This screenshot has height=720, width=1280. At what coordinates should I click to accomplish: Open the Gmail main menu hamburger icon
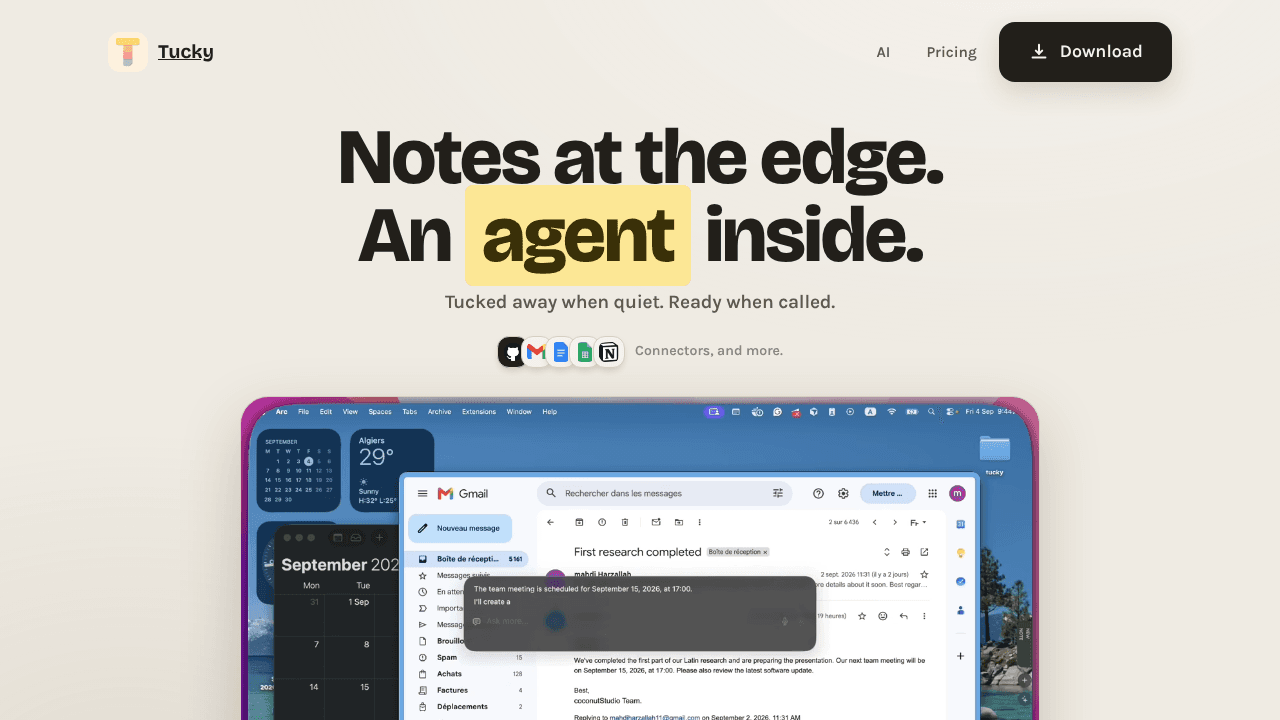point(422,493)
